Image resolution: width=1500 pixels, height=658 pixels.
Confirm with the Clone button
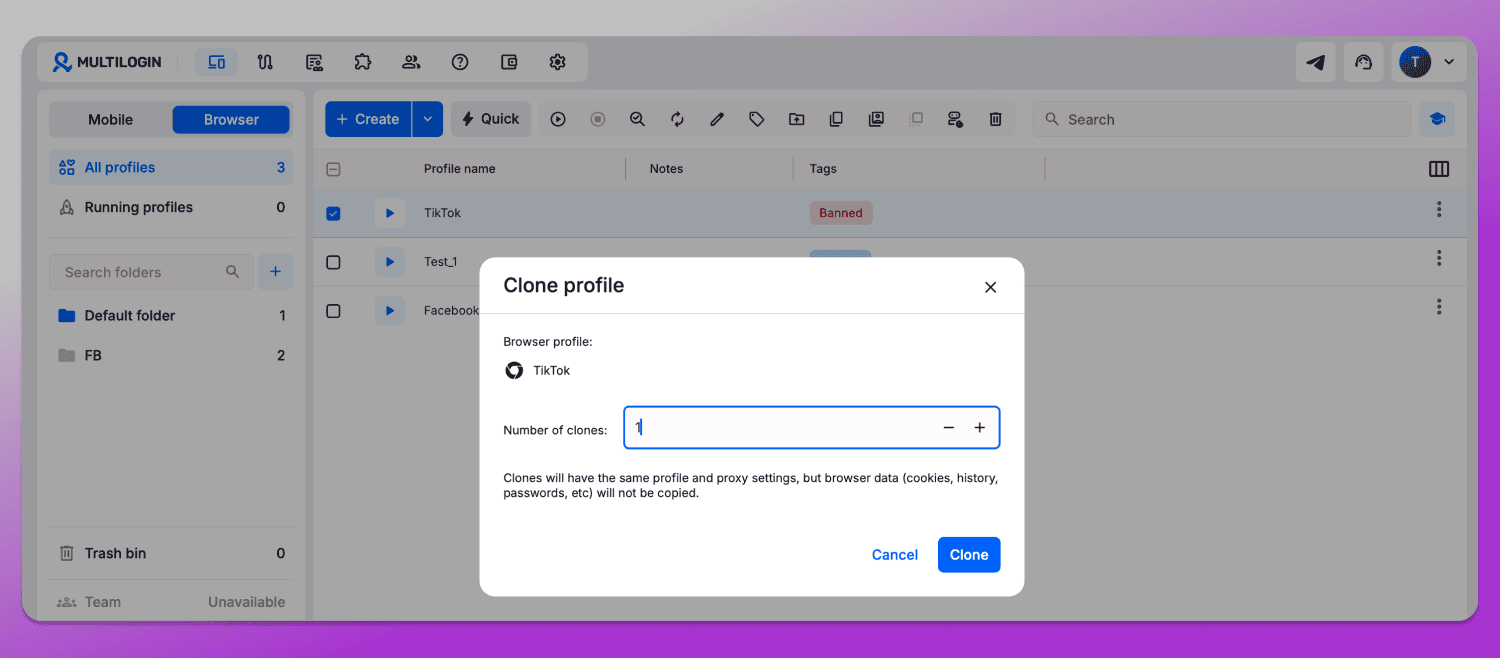click(x=969, y=555)
